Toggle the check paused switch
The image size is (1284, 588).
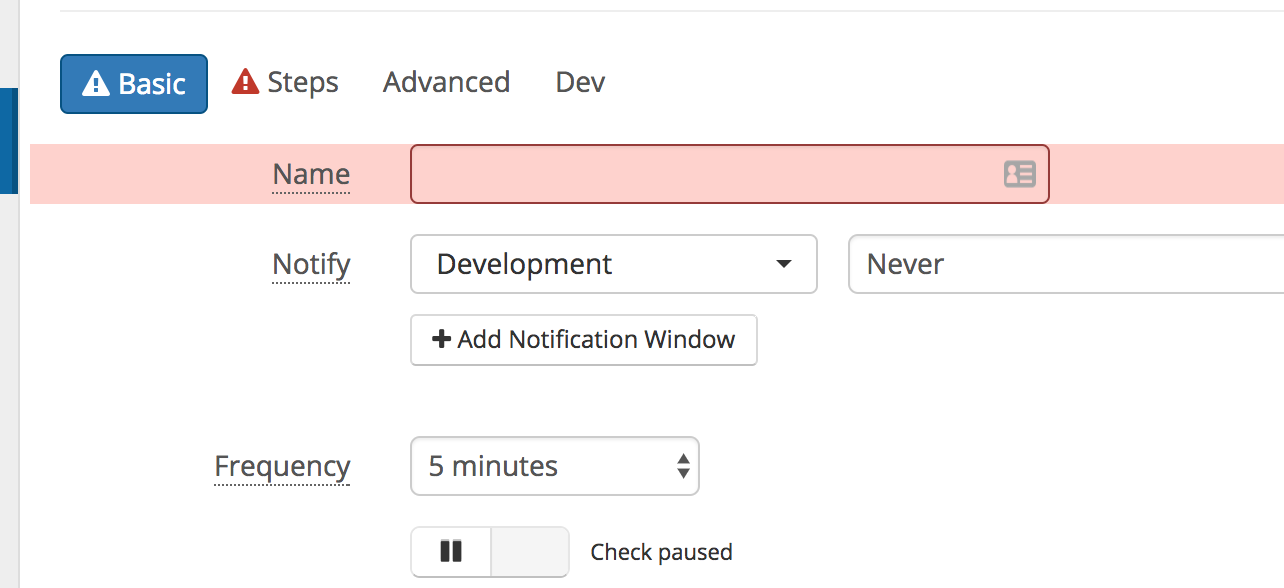[x=490, y=552]
